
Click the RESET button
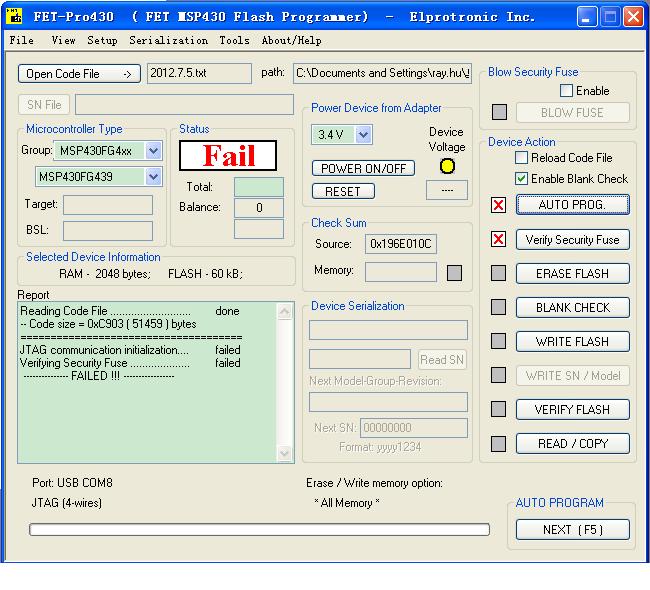pos(343,192)
